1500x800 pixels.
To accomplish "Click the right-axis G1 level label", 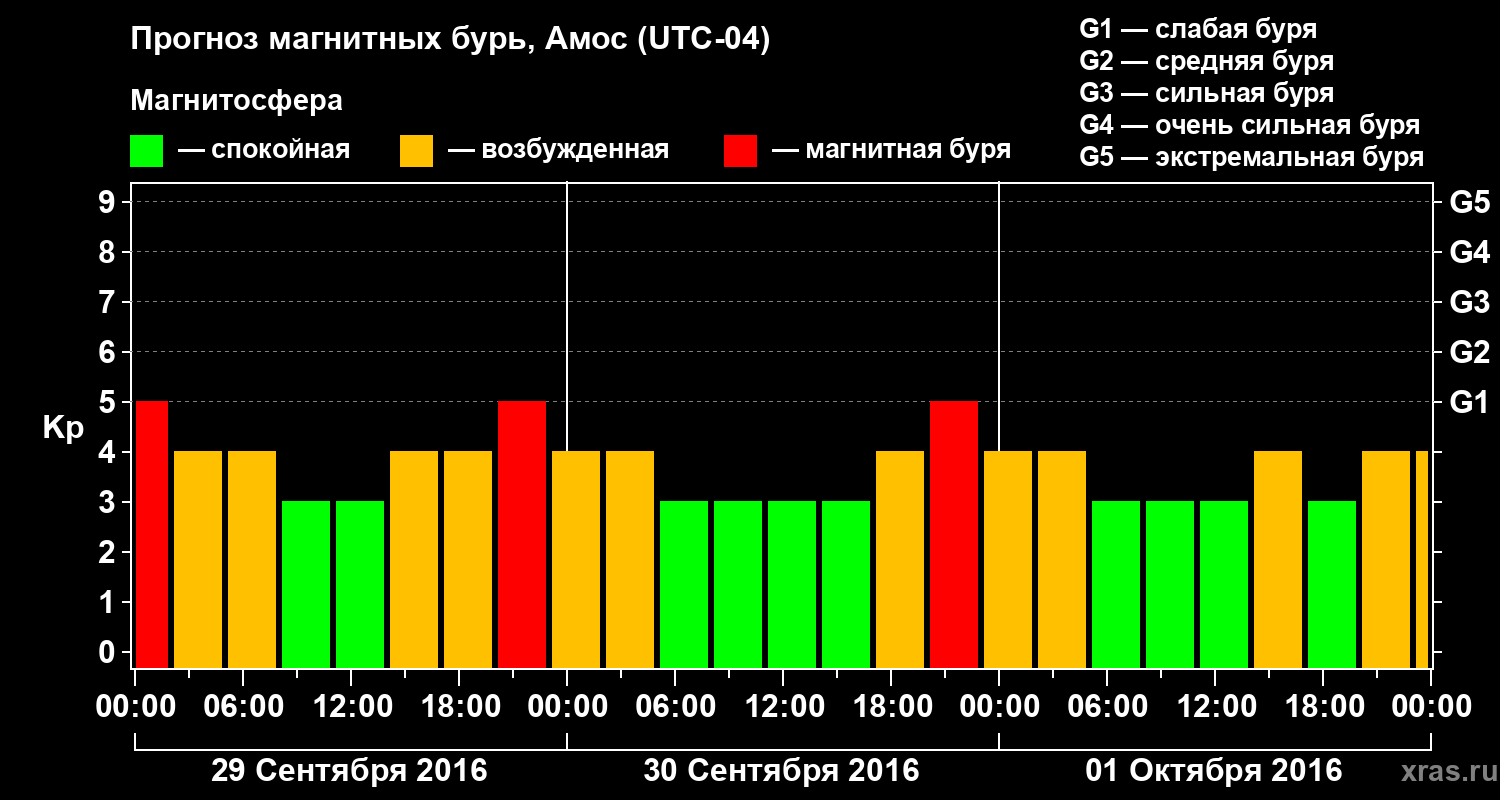I will point(1470,403).
